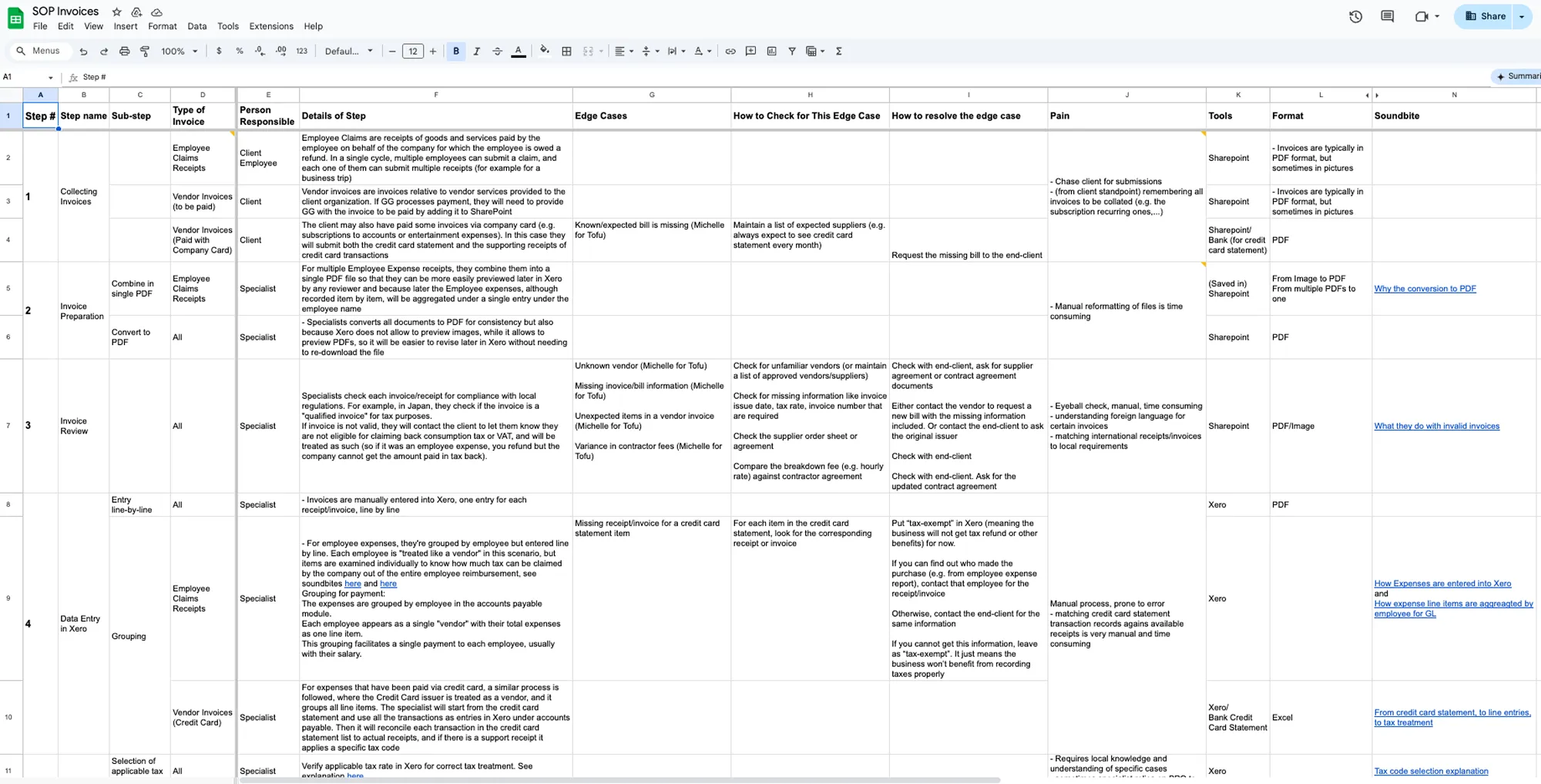This screenshot has width=1541, height=784.
Task: Open the 100% zoom dropdown
Action: point(179,52)
